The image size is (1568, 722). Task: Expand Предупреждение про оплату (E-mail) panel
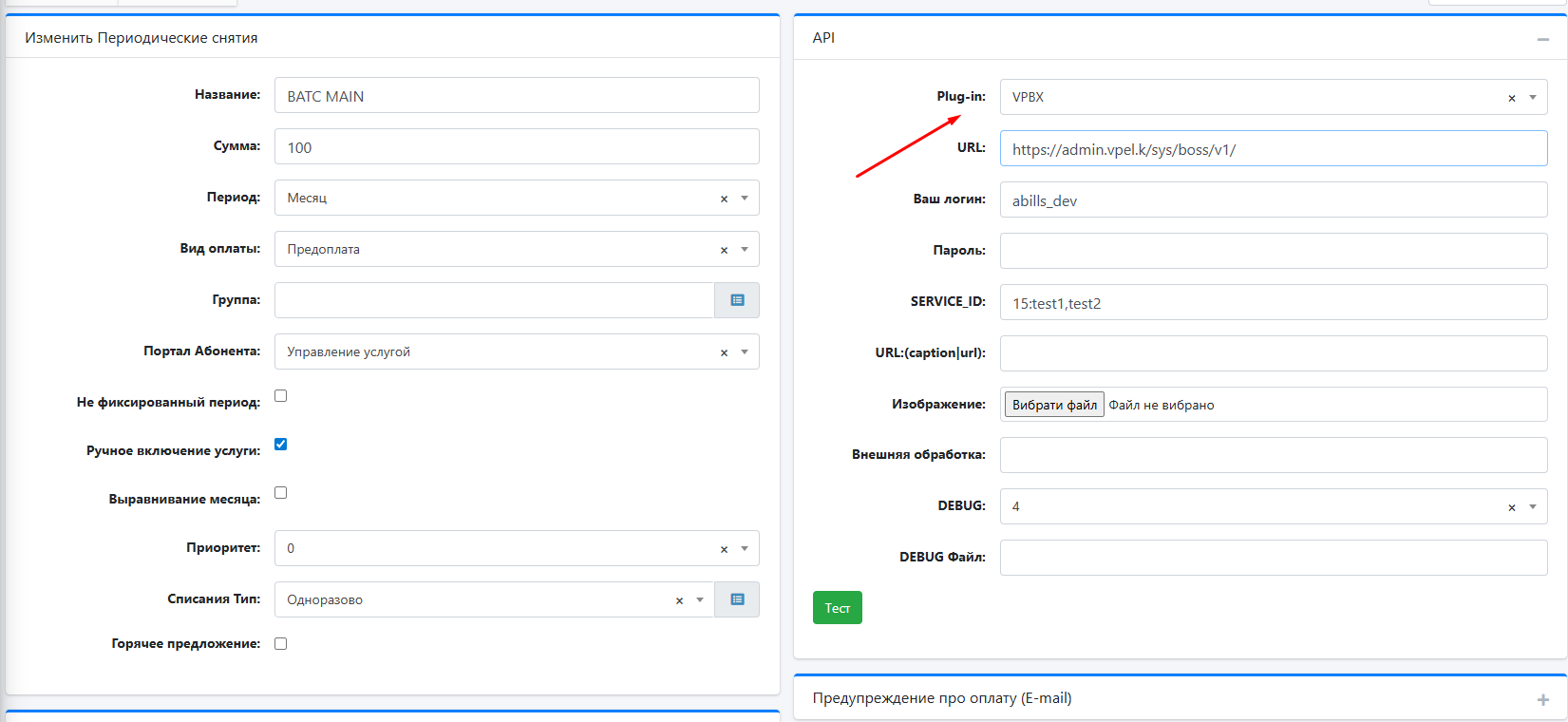[x=1542, y=699]
